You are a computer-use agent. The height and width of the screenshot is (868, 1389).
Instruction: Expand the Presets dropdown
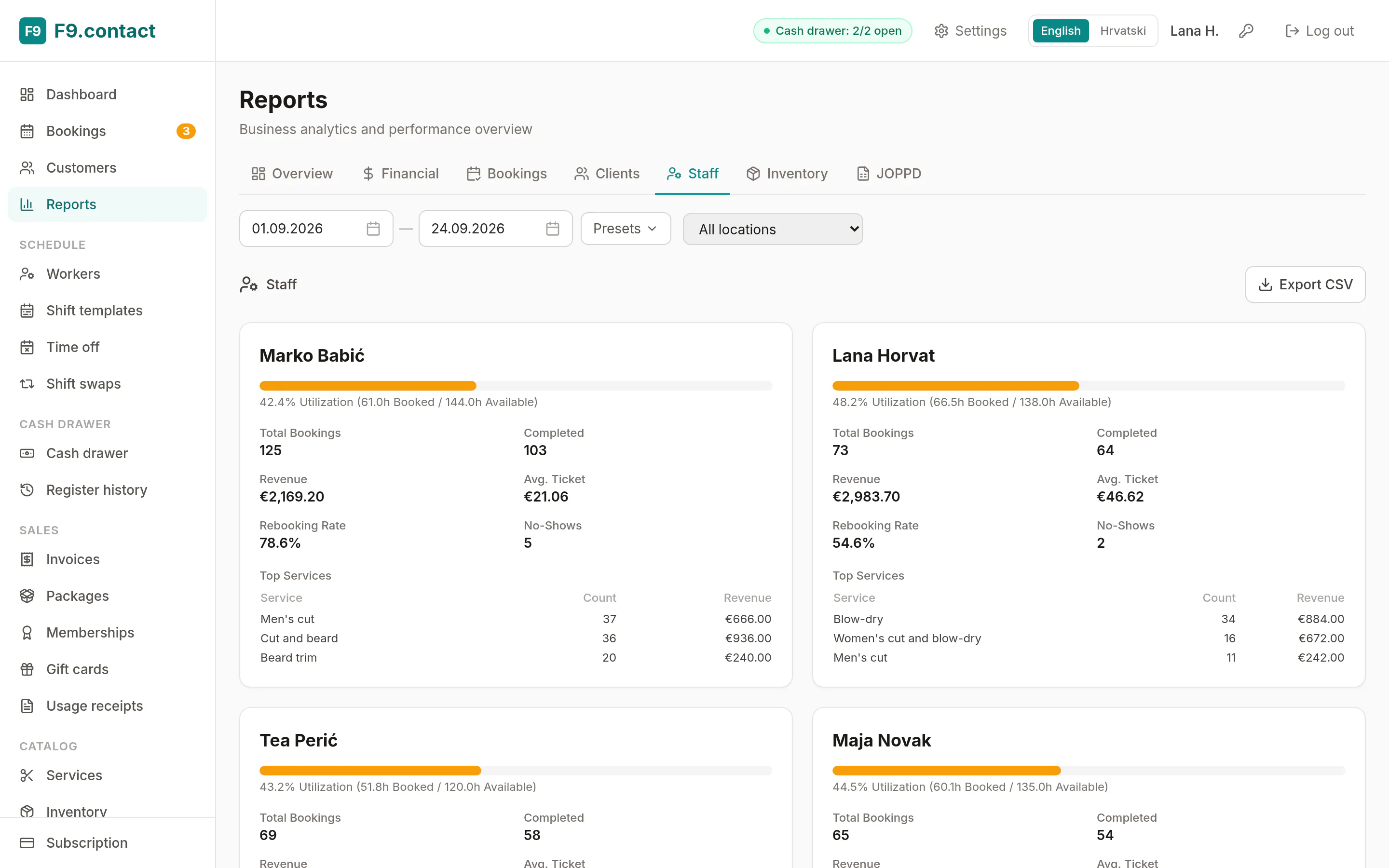coord(626,229)
